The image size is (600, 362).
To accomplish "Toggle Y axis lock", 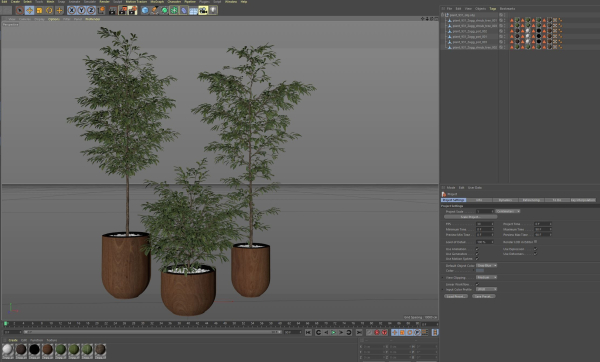I will pos(82,10).
